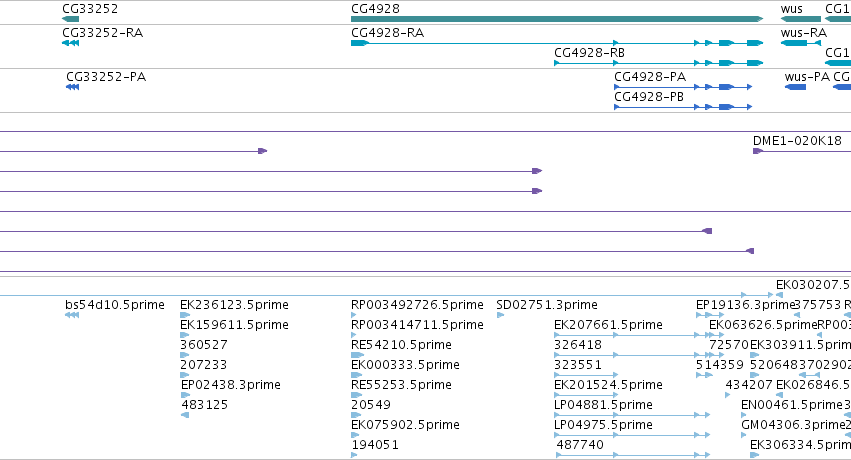Click the CG33252-RA transcript arrows

71,43
